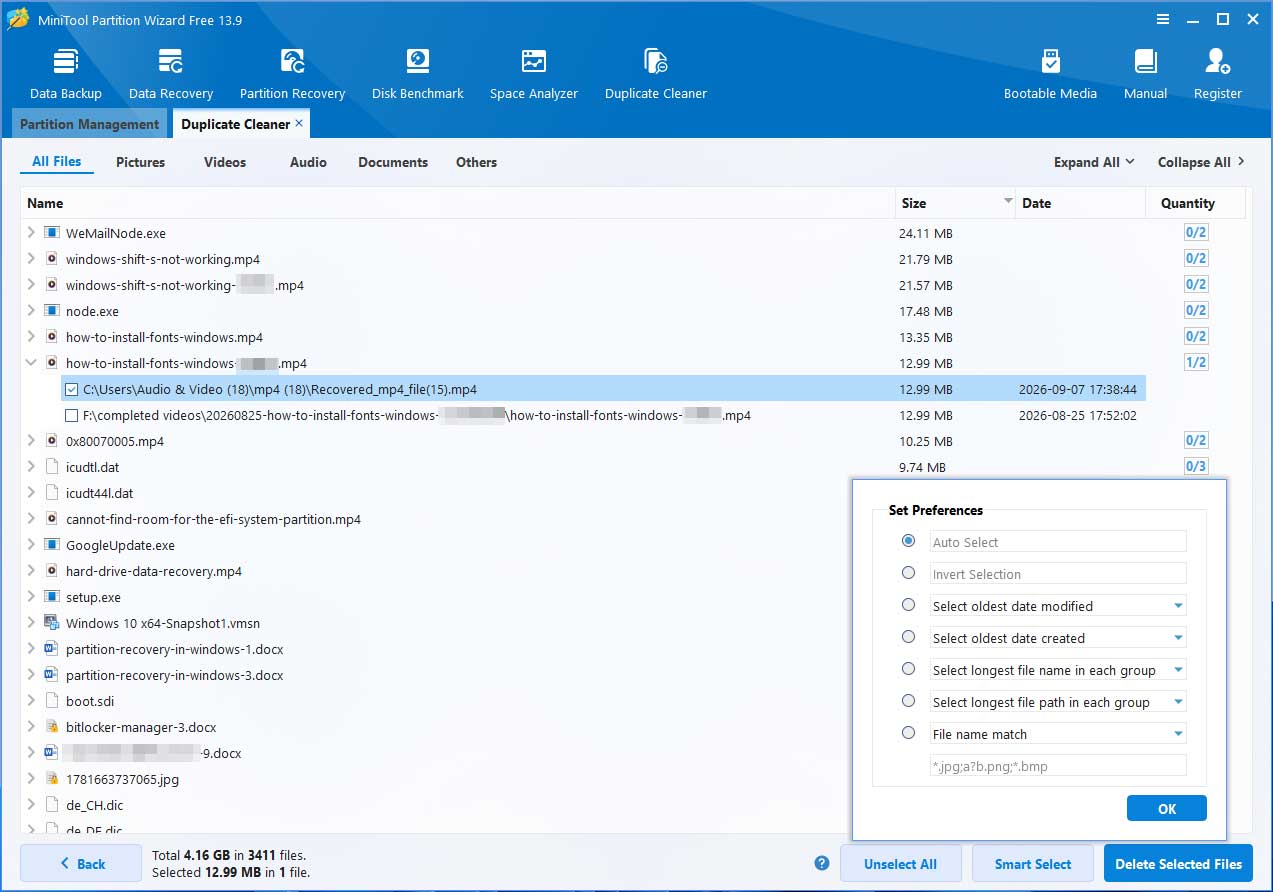The image size is (1273, 892).
Task: Click the file name match pattern field
Action: tap(1058, 766)
